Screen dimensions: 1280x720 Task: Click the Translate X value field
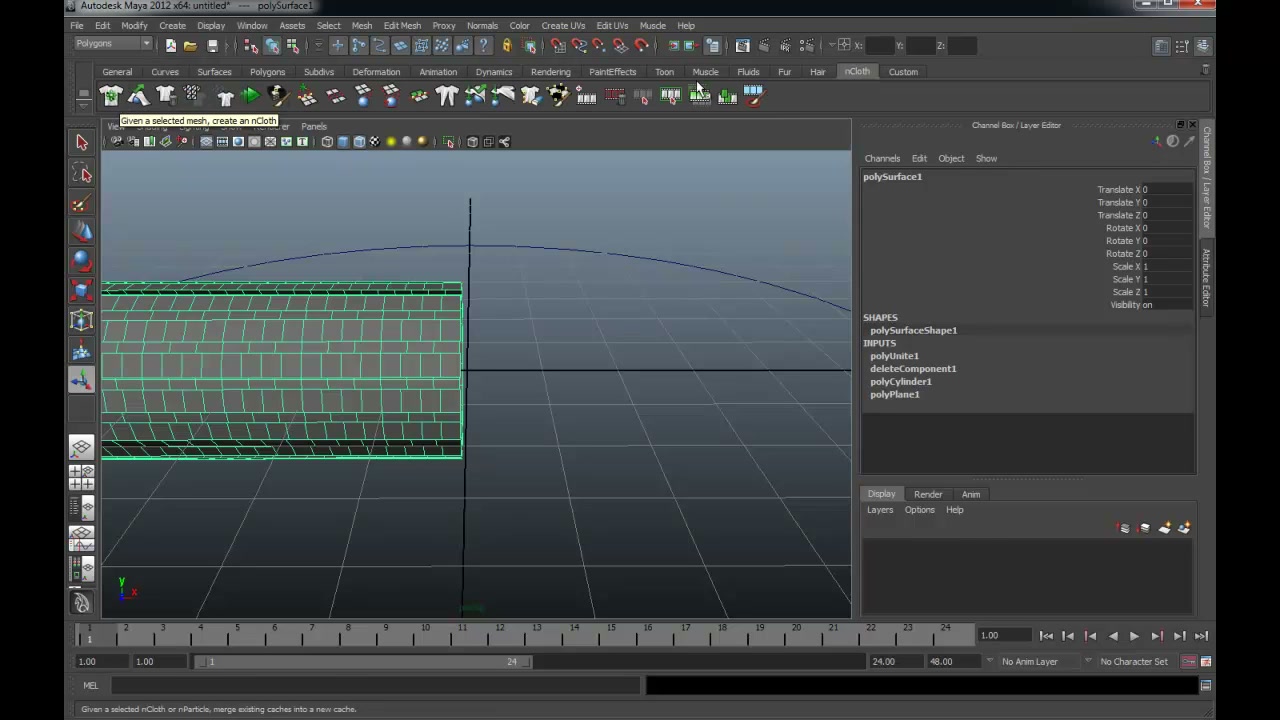tap(1166, 190)
